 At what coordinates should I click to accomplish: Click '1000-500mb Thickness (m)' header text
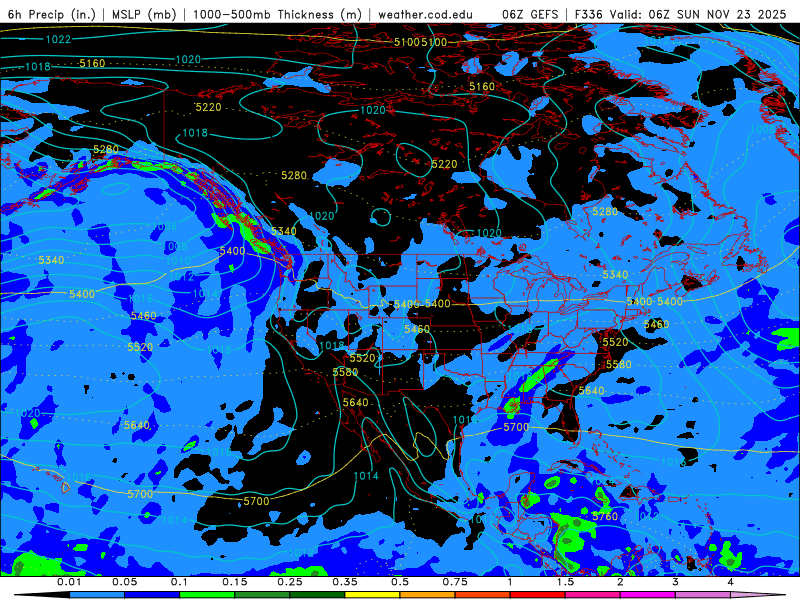pyautogui.click(x=277, y=14)
